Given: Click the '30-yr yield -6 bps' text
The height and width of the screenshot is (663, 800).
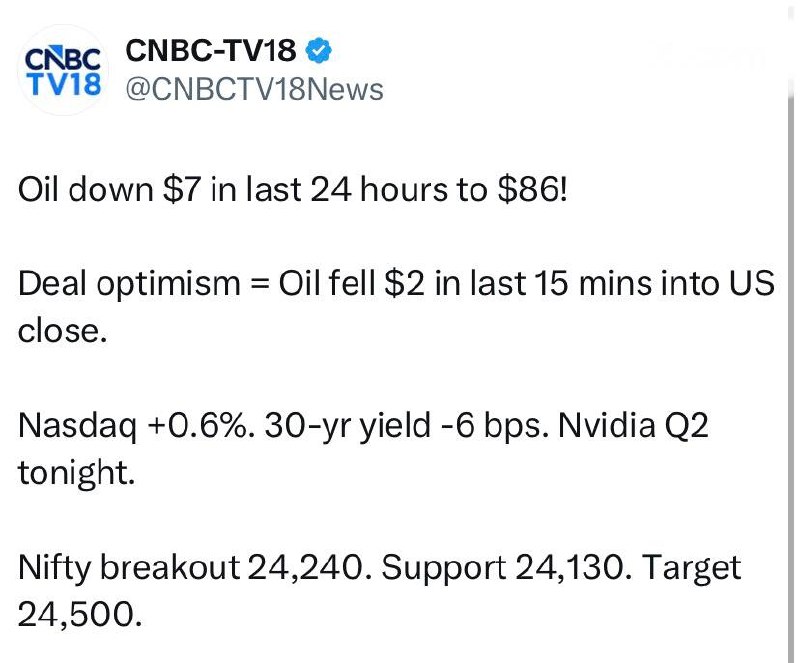Looking at the screenshot, I should [x=407, y=426].
